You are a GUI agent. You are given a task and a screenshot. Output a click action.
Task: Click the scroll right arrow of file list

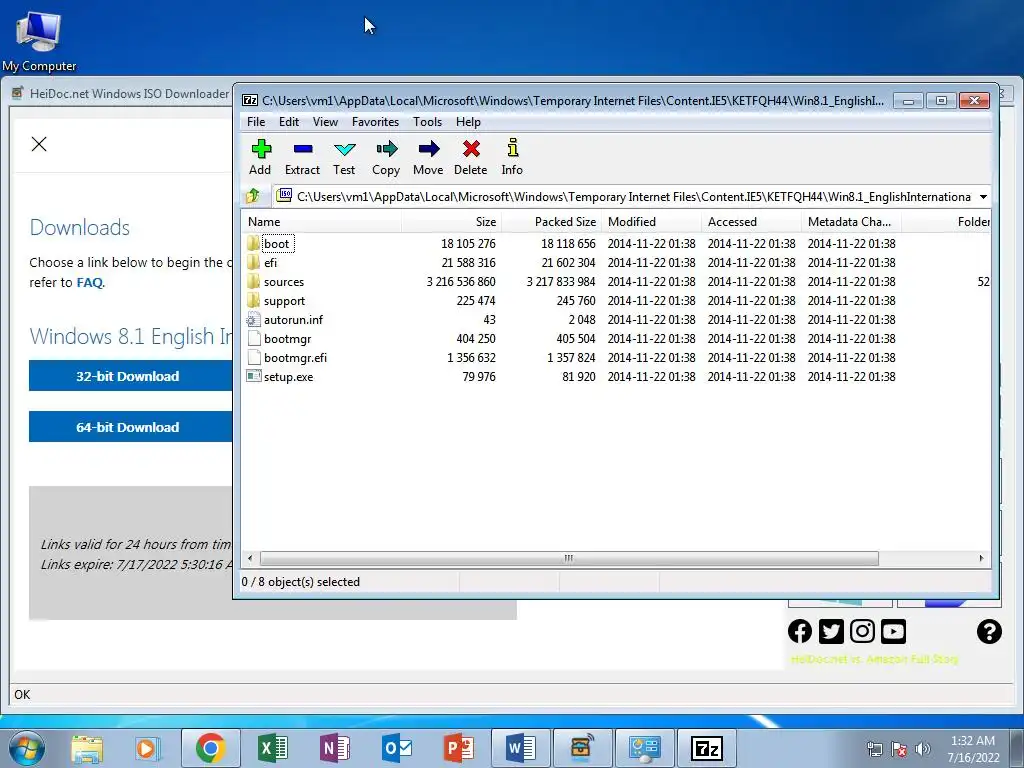click(981, 558)
